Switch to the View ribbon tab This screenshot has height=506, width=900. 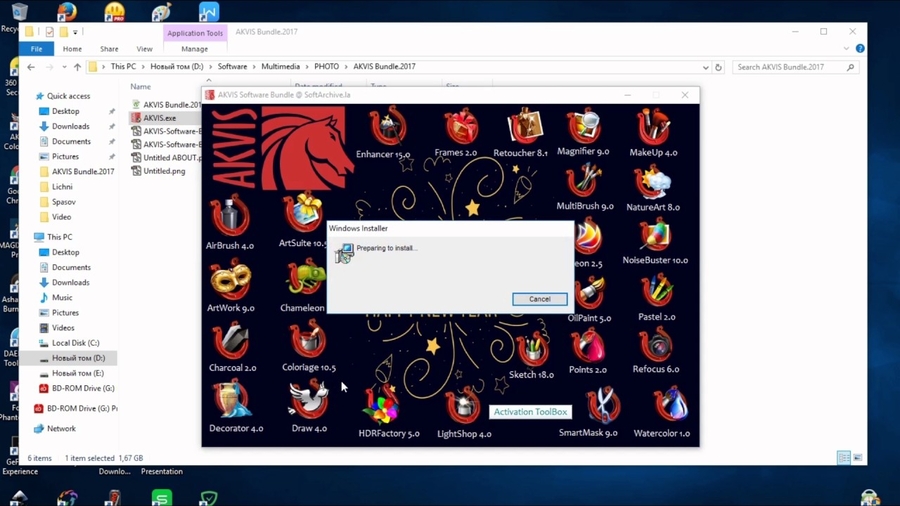[144, 49]
